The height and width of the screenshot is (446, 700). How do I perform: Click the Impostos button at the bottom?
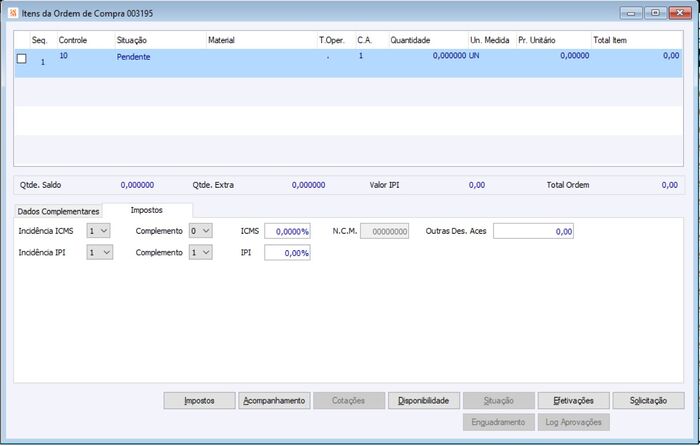click(x=200, y=400)
